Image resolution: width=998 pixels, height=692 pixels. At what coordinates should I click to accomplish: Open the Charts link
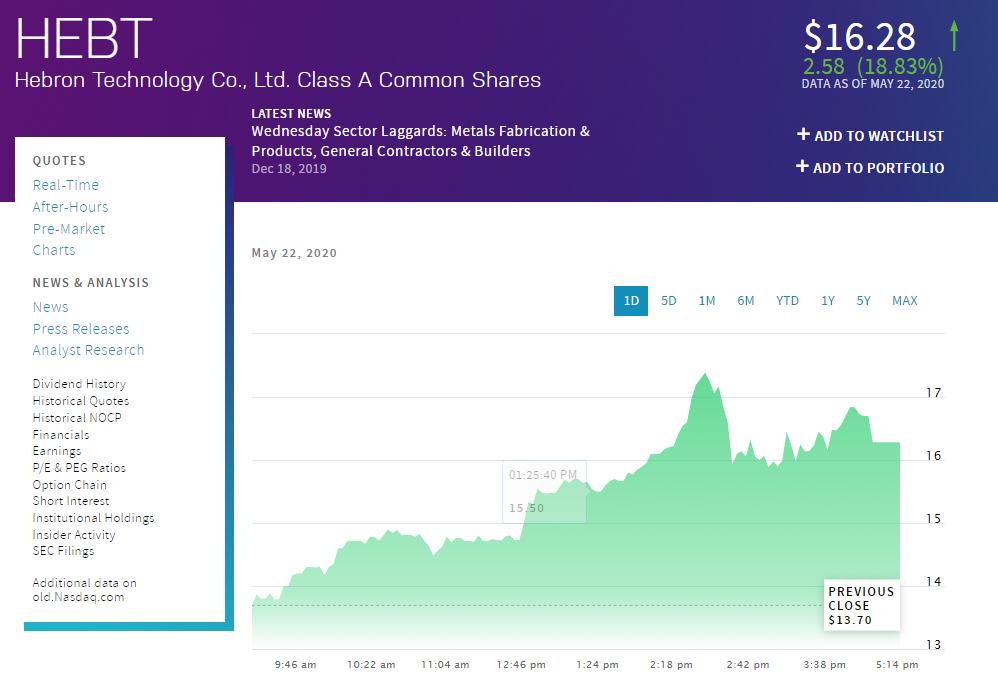coord(53,250)
